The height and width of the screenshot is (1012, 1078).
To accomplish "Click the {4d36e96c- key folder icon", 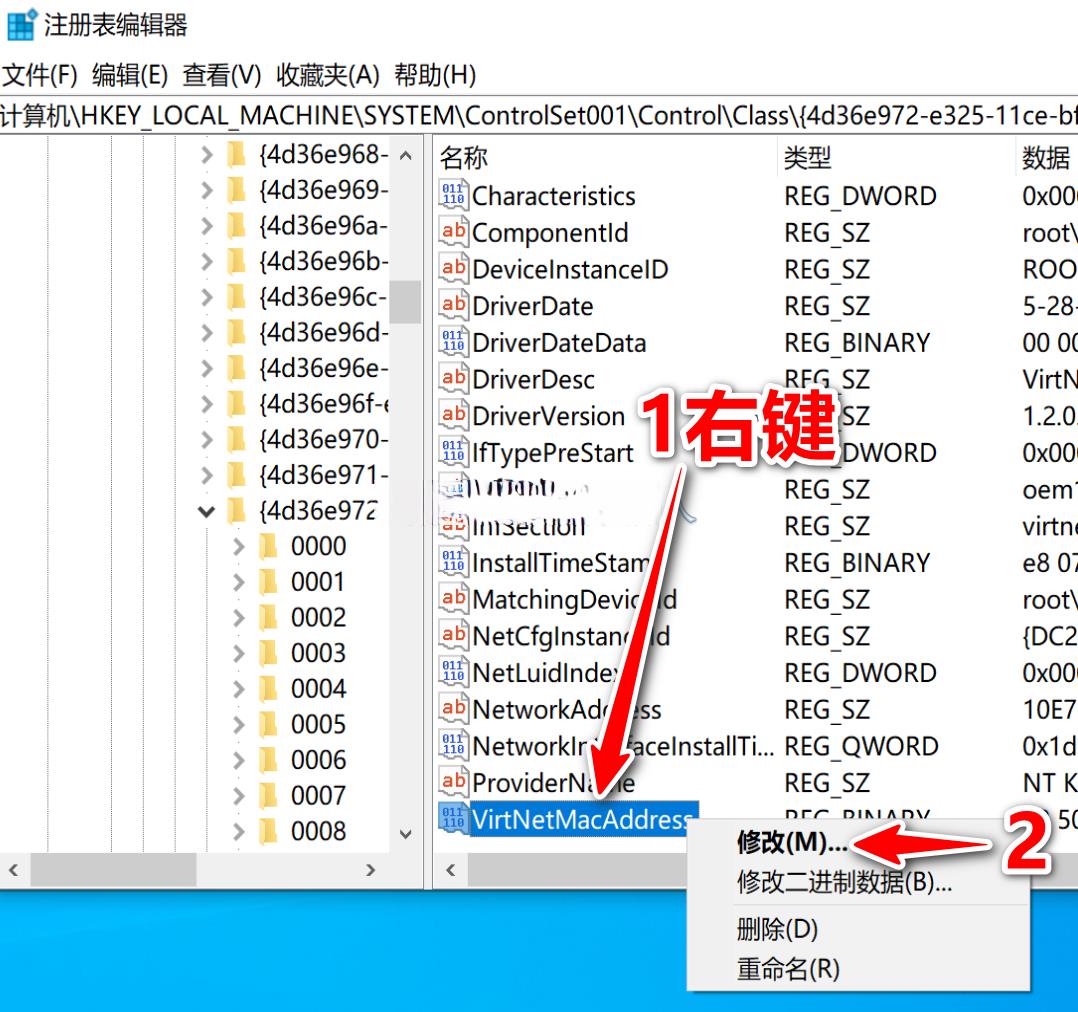I will point(236,297).
